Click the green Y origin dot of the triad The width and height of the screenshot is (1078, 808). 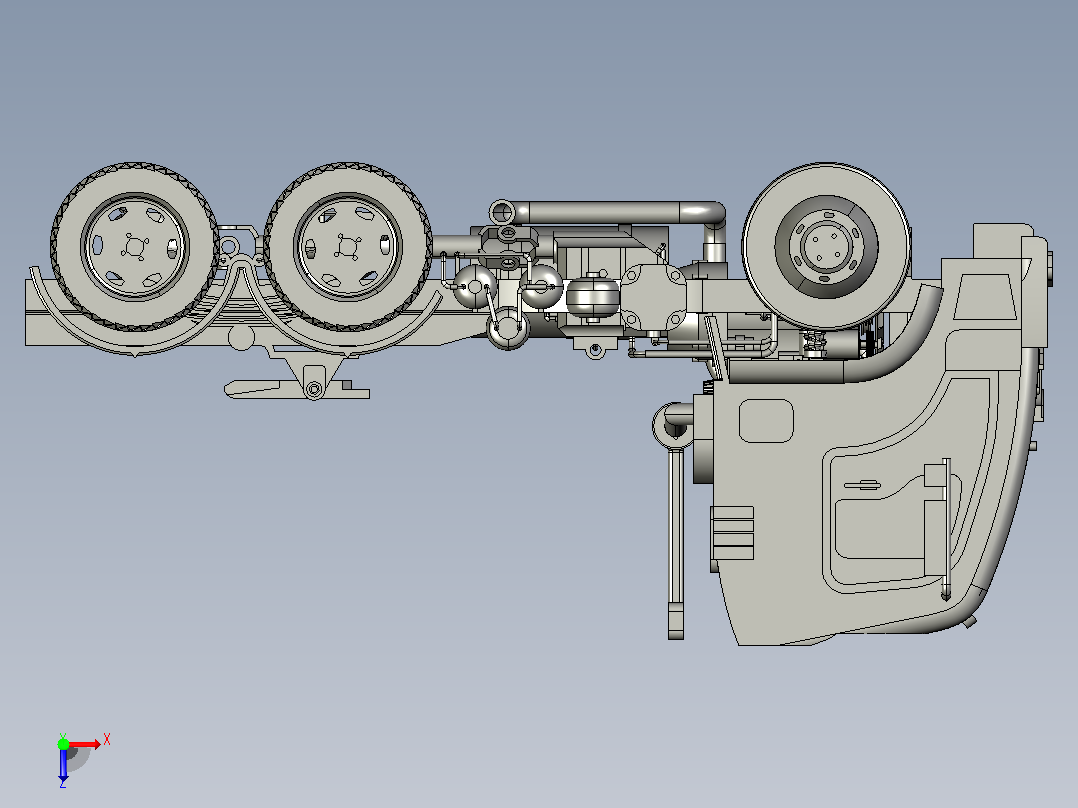click(x=63, y=744)
